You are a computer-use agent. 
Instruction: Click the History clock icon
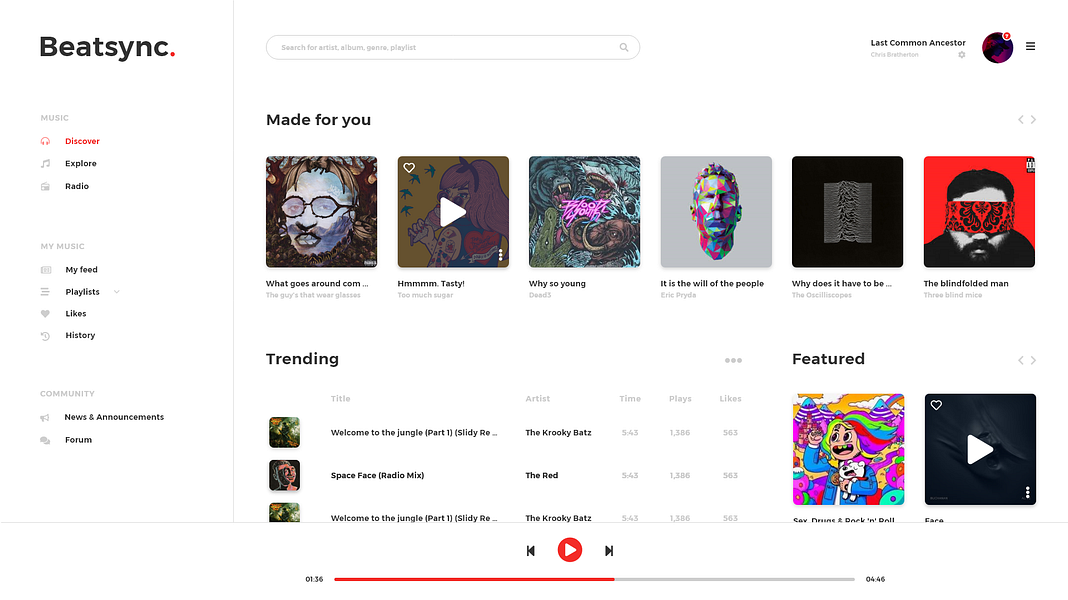pos(45,336)
